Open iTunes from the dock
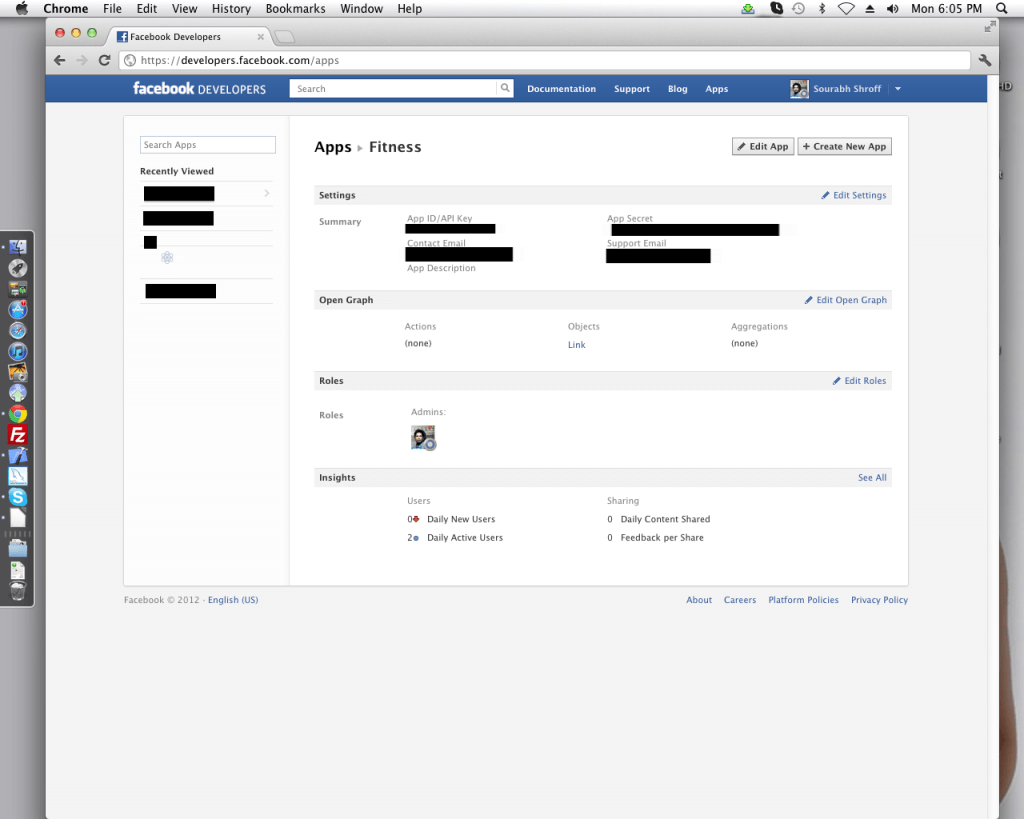Screen dimensions: 1024x819 (x=18, y=351)
